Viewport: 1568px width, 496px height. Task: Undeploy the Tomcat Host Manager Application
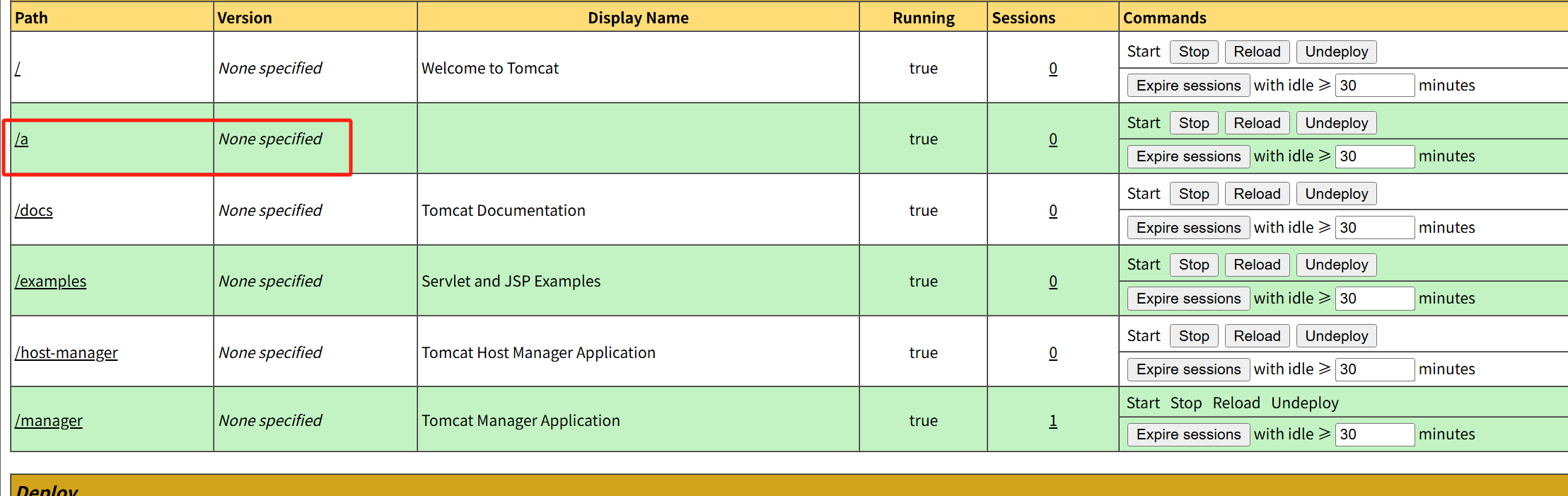pos(1336,336)
